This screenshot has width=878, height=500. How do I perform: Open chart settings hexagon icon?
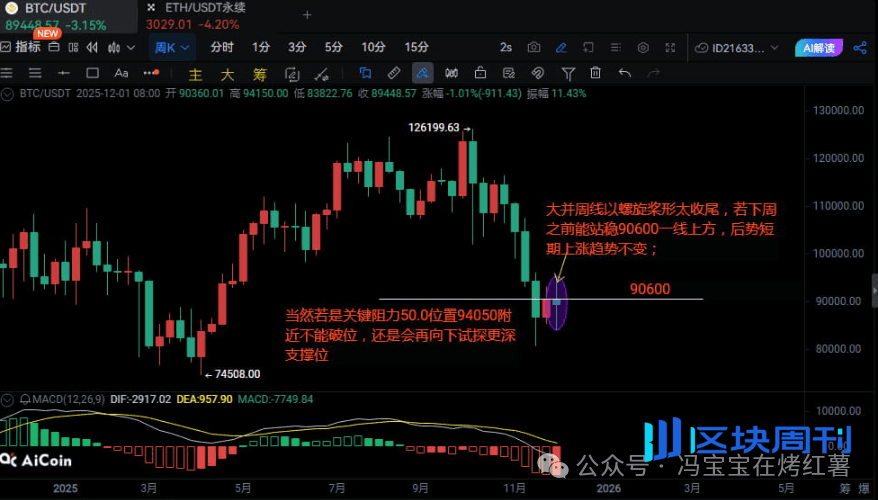[x=643, y=48]
